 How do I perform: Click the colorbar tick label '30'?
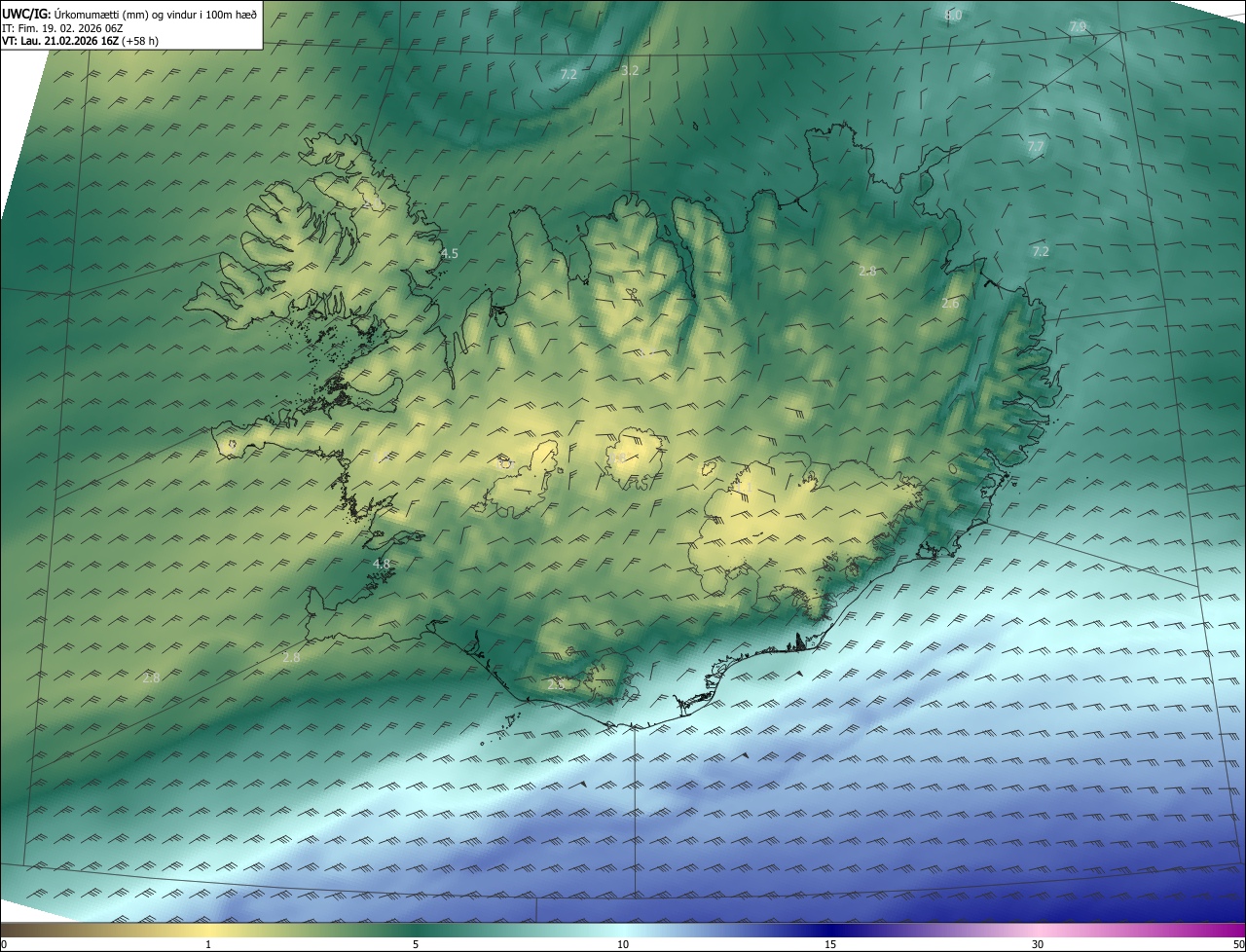point(1038,944)
